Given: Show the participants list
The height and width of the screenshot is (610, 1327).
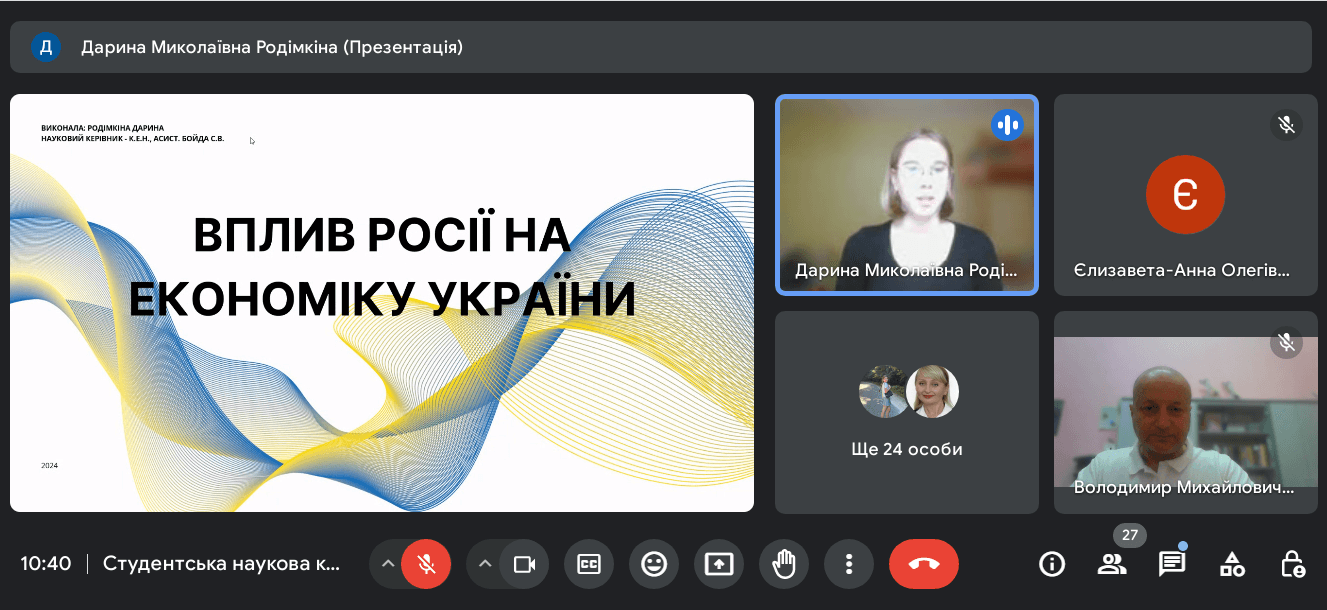Looking at the screenshot, I should tap(1111, 564).
